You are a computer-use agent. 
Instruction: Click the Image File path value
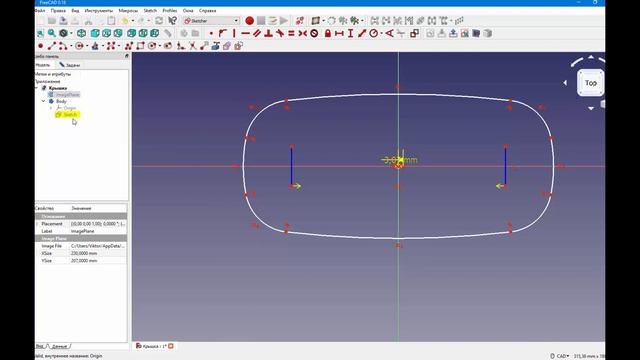point(98,246)
